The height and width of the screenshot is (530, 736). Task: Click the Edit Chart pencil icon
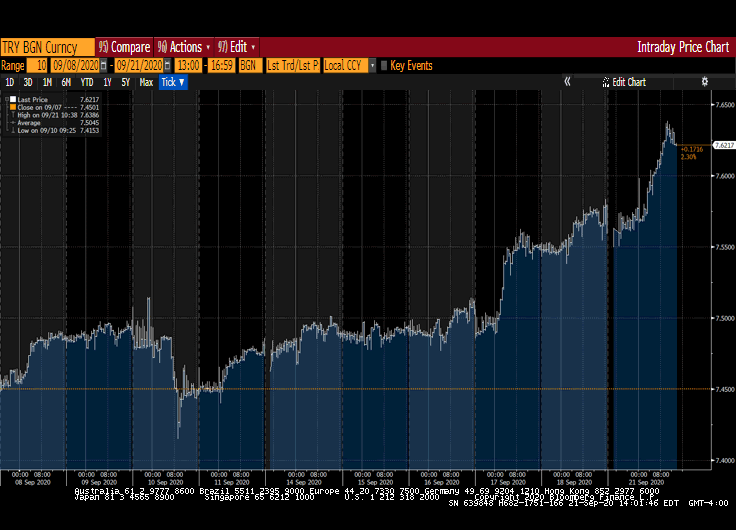[607, 82]
